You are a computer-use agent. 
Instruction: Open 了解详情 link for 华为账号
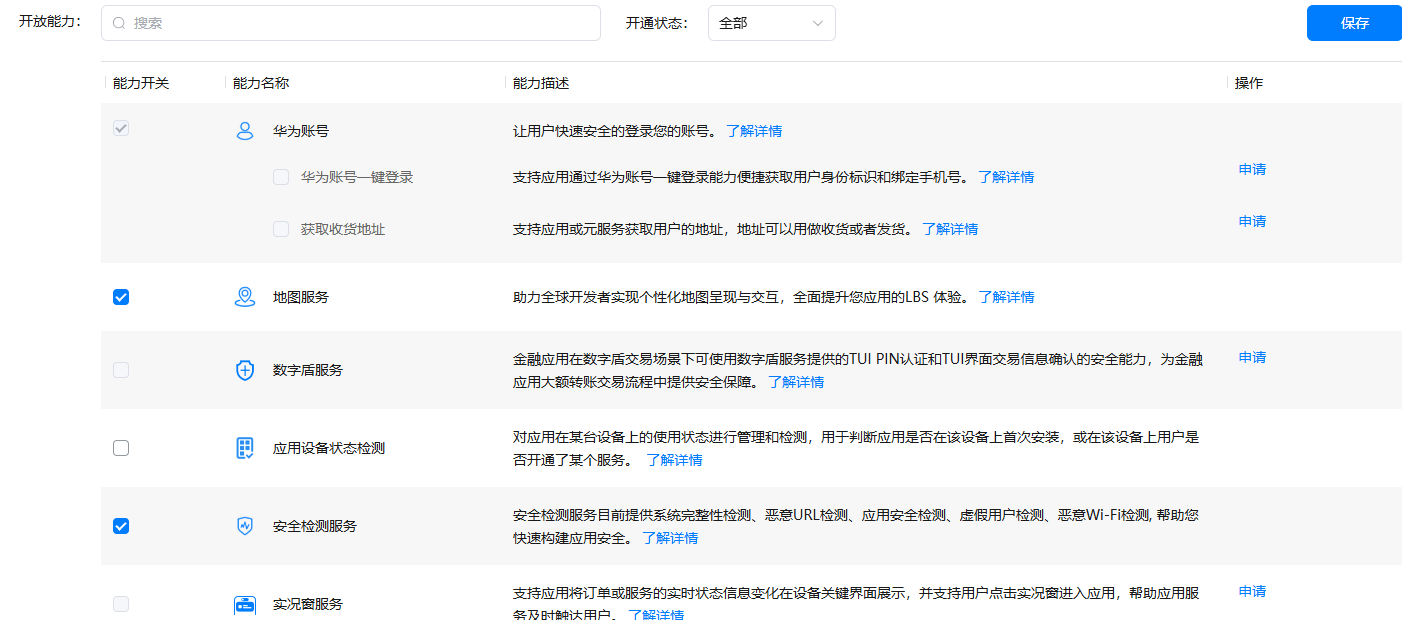[754, 131]
